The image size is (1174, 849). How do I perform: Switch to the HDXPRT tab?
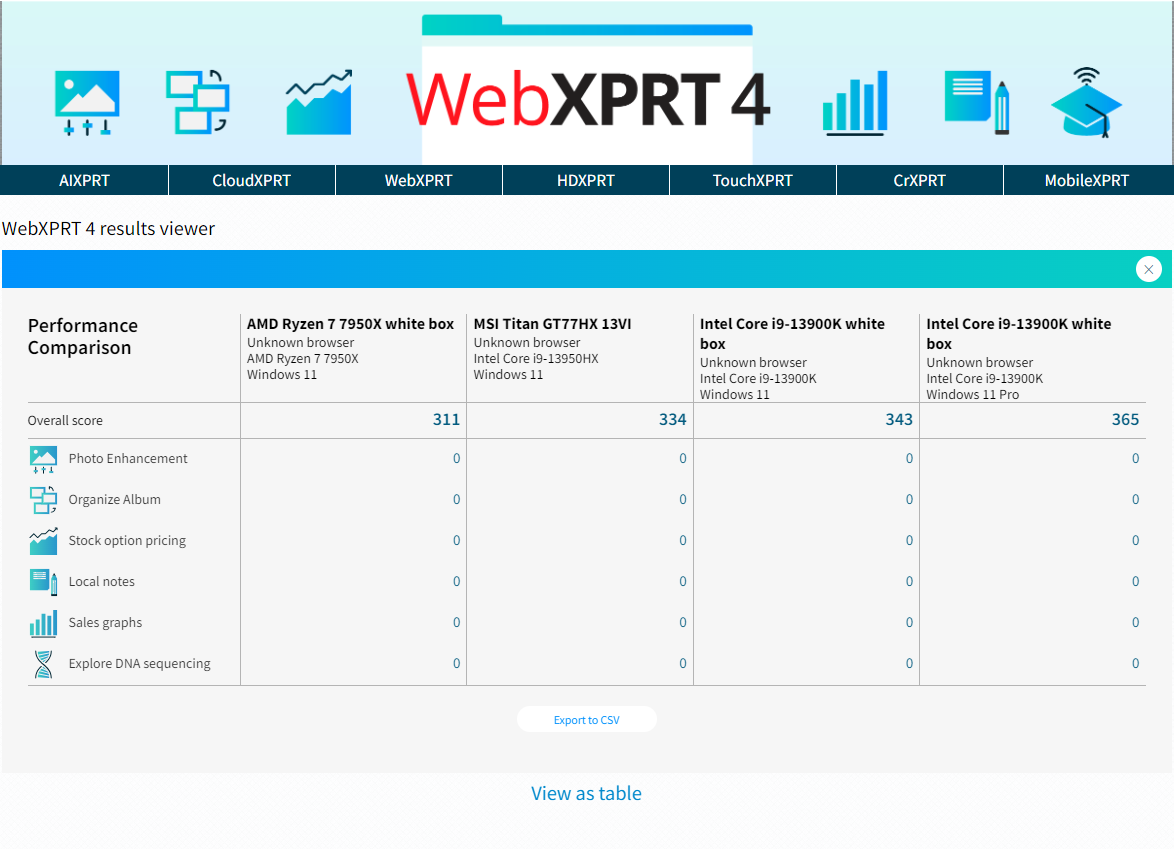(x=585, y=180)
